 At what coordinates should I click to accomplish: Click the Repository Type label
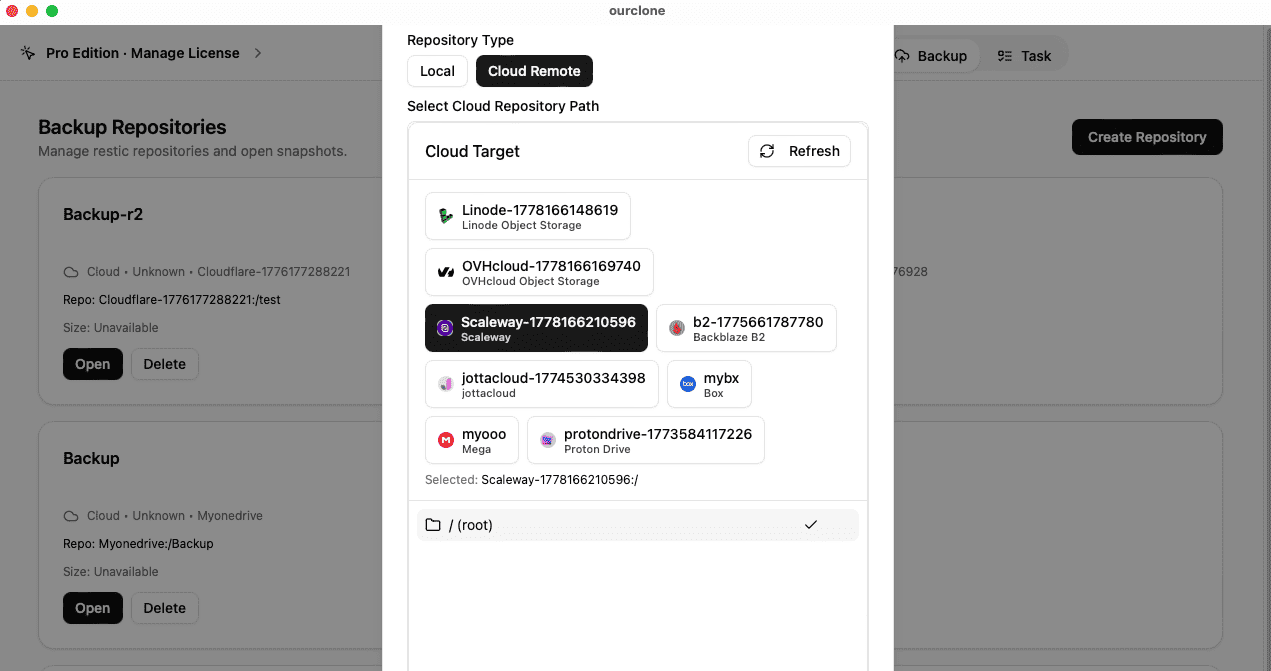(x=460, y=40)
